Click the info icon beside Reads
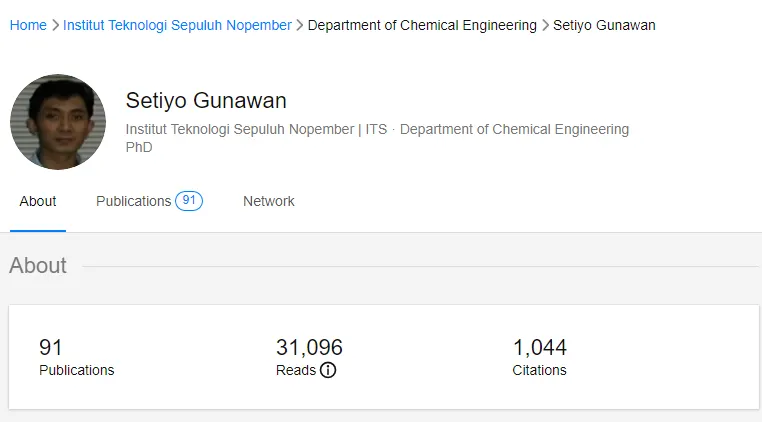The image size is (762, 422). [328, 370]
